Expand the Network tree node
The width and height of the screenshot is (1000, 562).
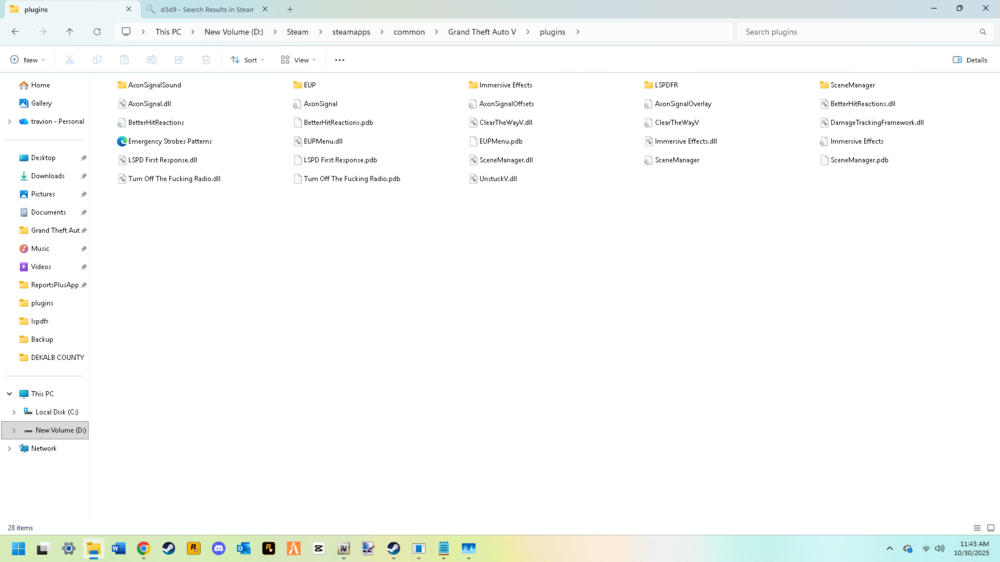10,449
